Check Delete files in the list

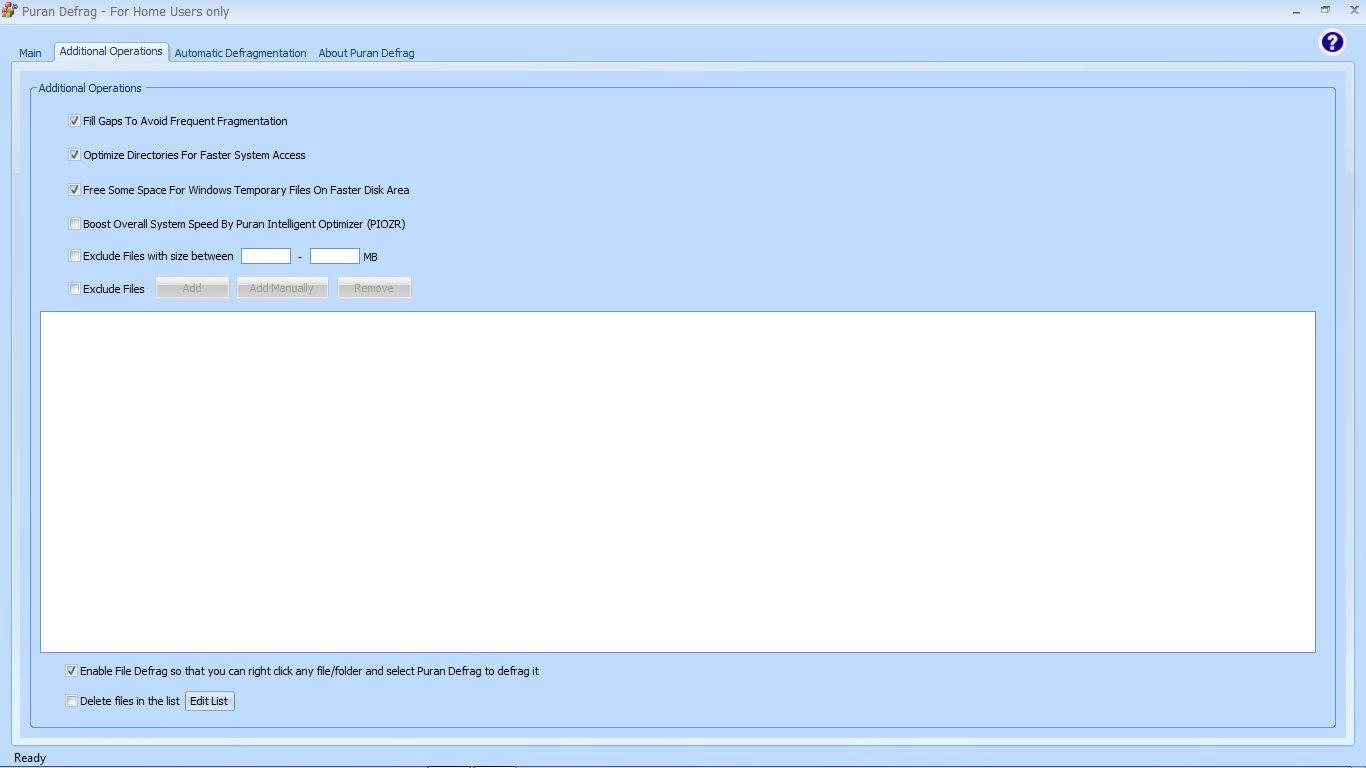(71, 701)
